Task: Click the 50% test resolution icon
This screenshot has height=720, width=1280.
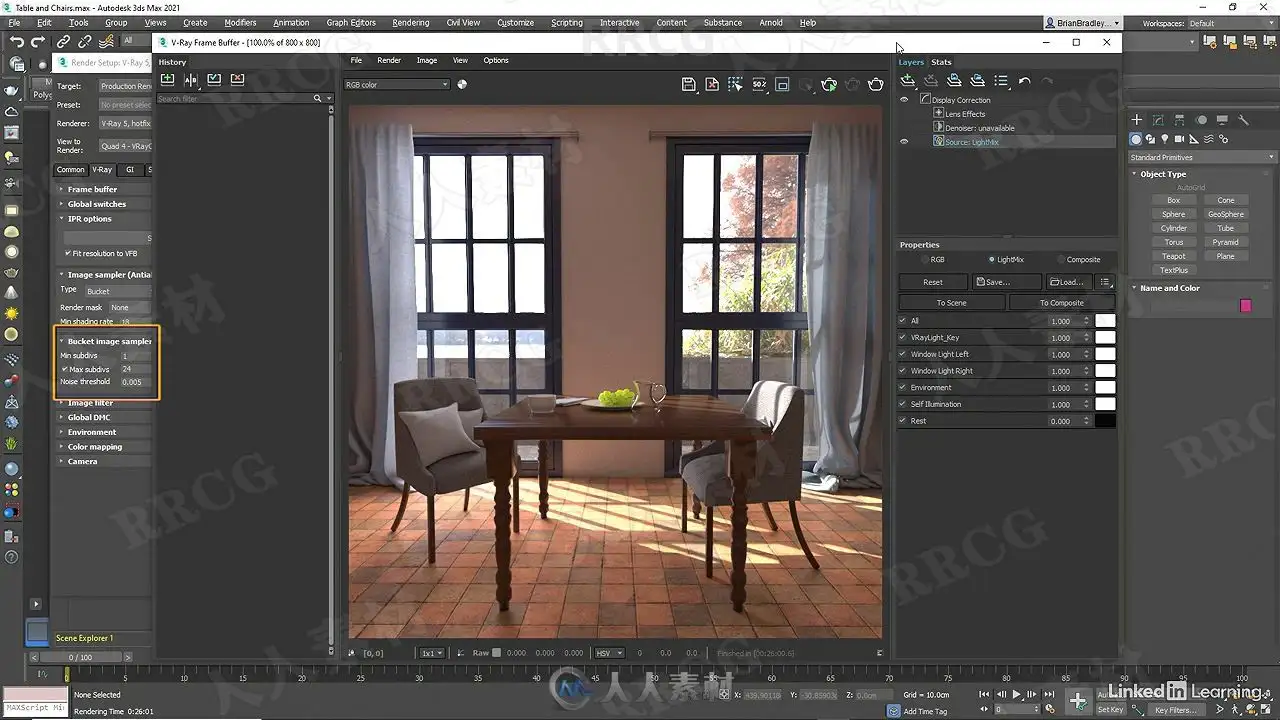Action: point(759,85)
